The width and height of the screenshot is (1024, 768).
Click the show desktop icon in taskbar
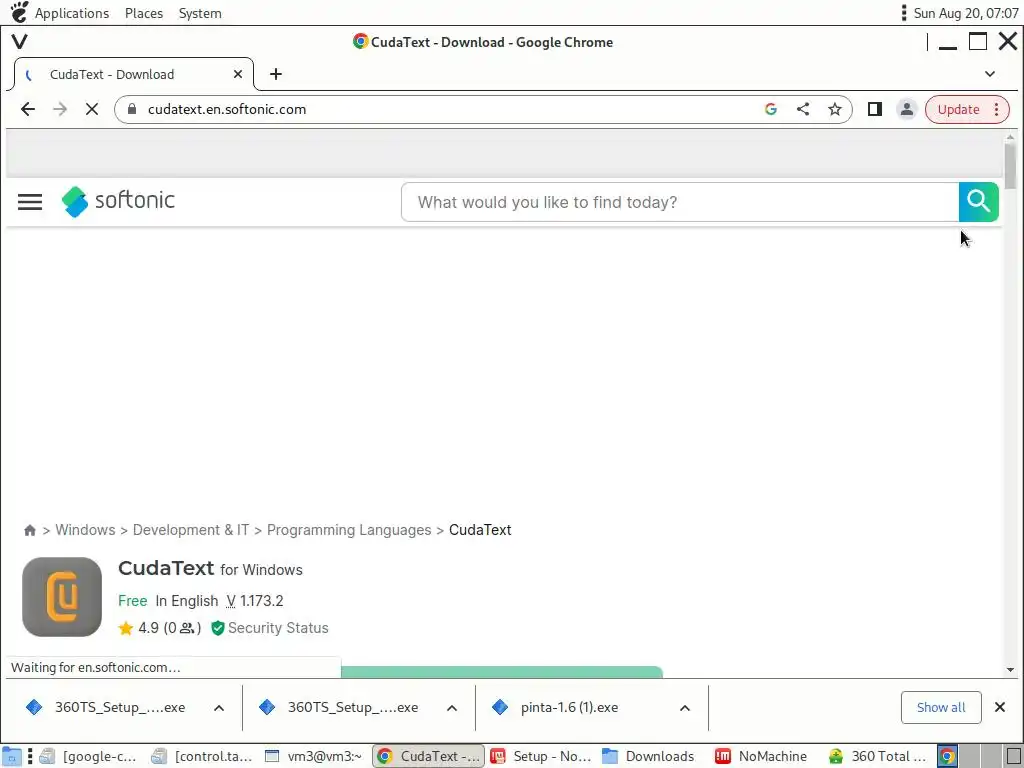coord(12,756)
